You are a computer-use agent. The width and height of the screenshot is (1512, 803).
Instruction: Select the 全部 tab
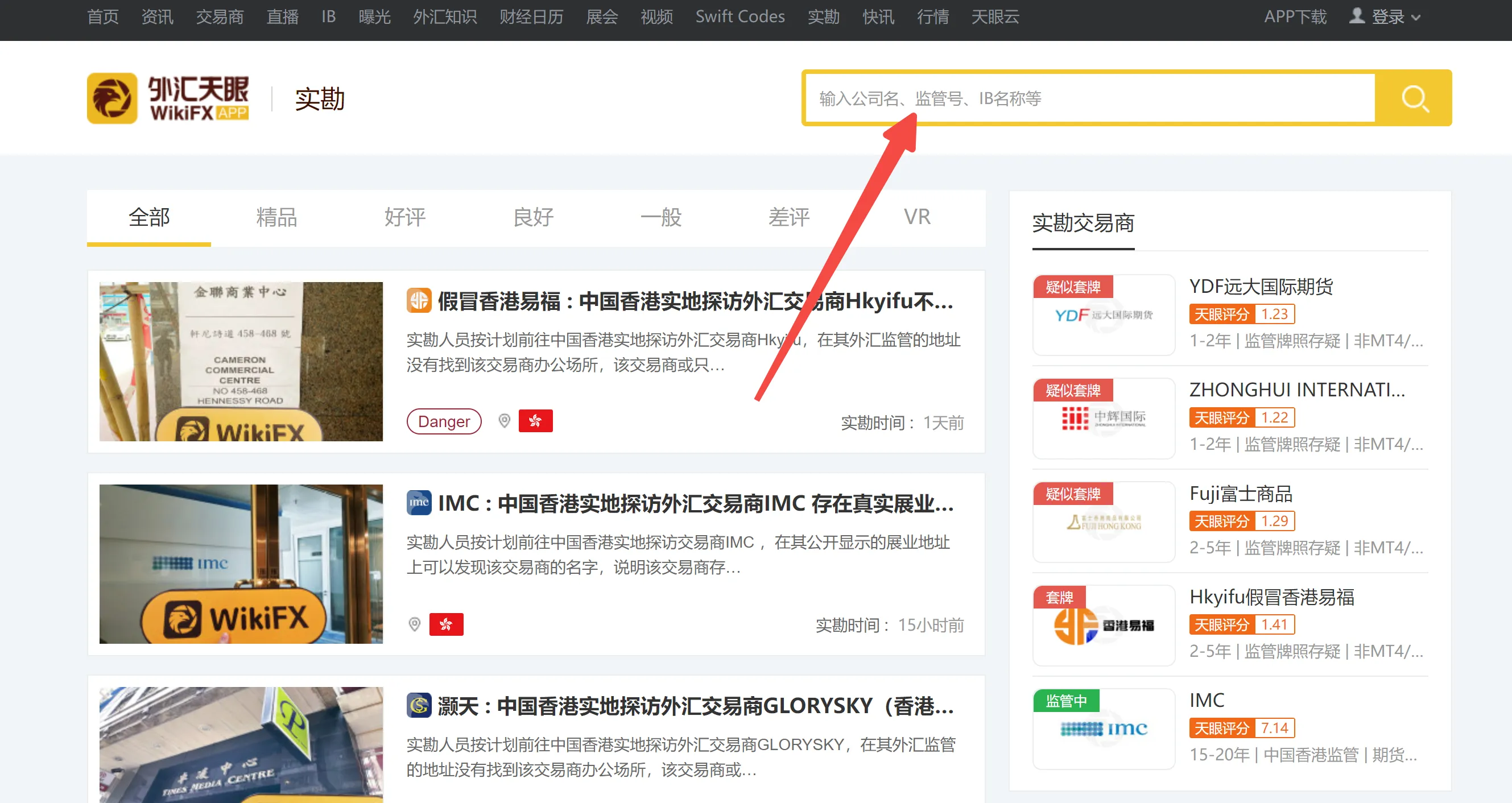click(149, 217)
